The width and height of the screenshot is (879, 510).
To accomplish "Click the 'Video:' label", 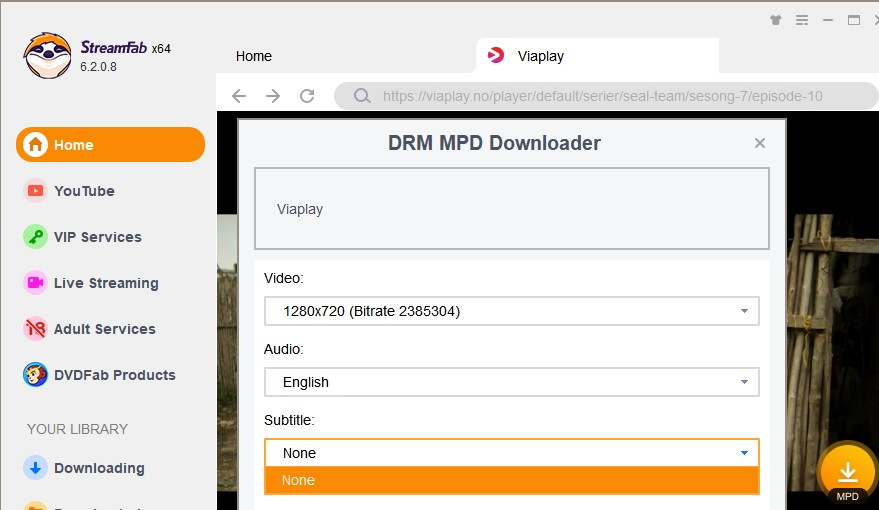I will click(284, 278).
